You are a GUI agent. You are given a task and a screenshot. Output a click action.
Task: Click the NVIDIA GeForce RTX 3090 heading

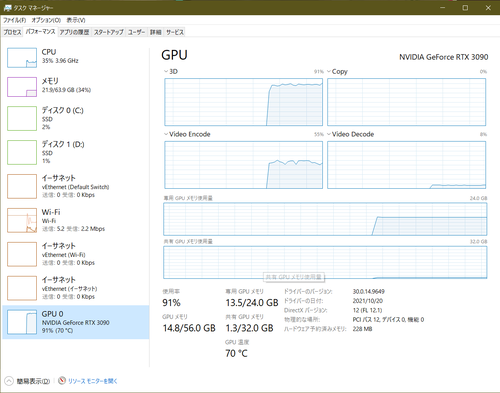pyautogui.click(x=443, y=57)
